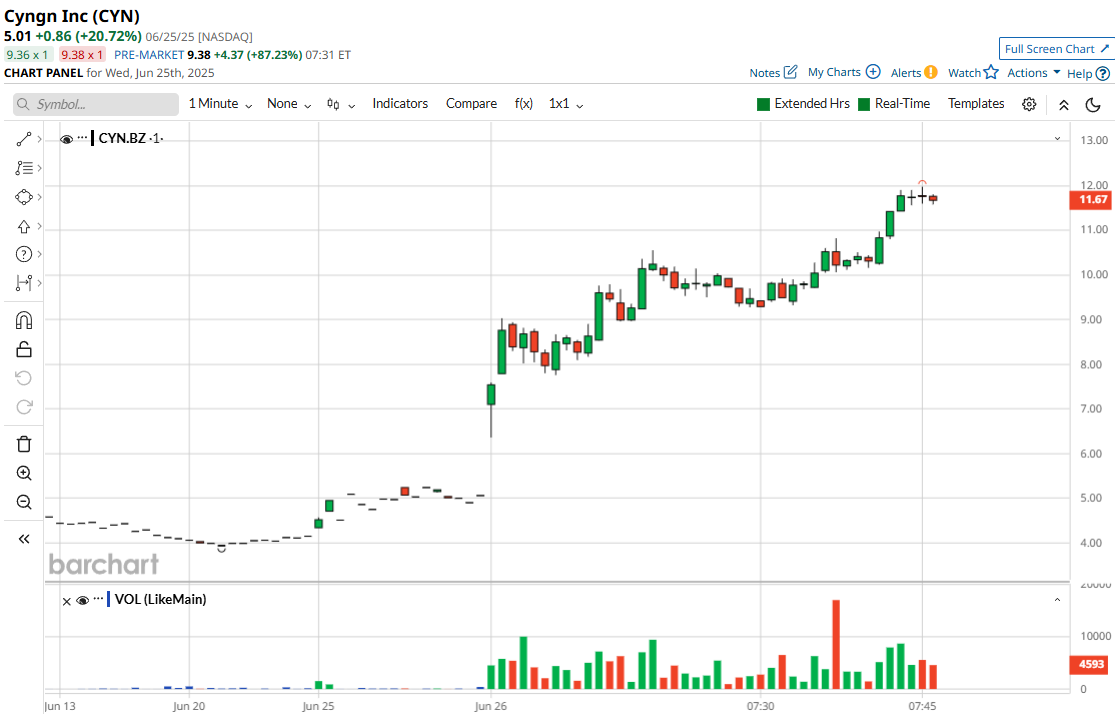Toggle Real-Time checkbox
This screenshot has height=714, width=1115.
tap(864, 104)
